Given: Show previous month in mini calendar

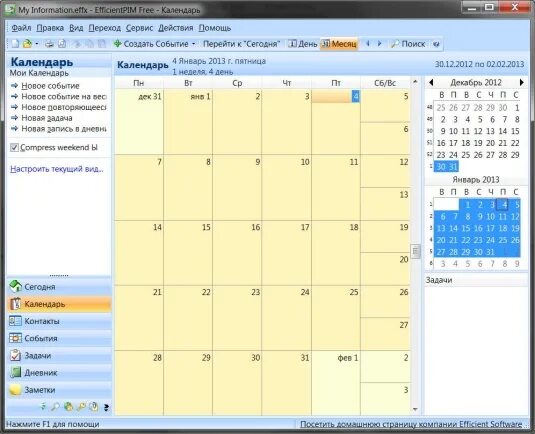Looking at the screenshot, I should click(x=431, y=82).
